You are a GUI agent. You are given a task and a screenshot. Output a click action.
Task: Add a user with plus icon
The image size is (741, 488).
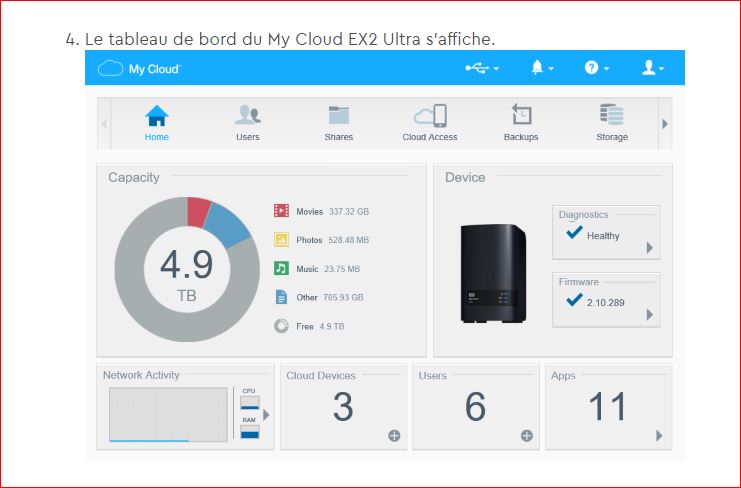click(527, 436)
